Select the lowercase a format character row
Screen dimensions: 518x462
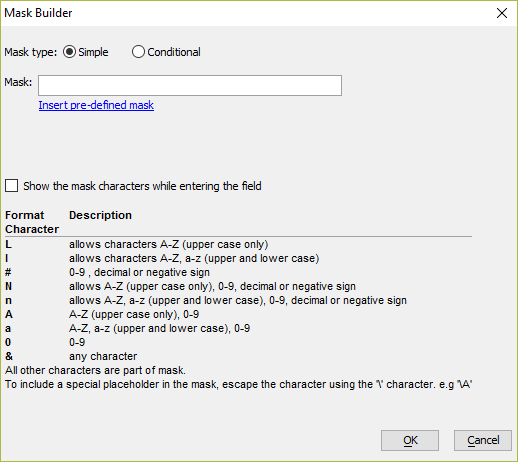pyautogui.click(x=238, y=328)
